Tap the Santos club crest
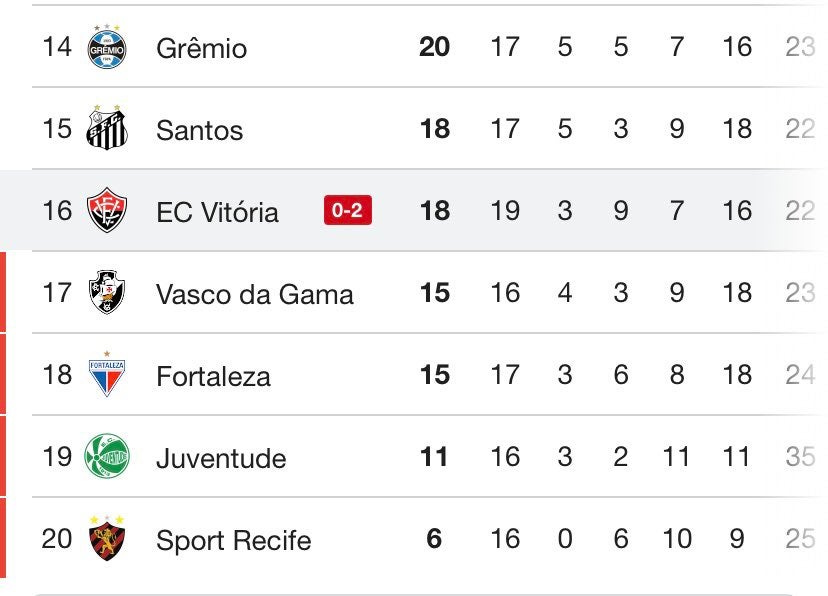 click(x=107, y=128)
